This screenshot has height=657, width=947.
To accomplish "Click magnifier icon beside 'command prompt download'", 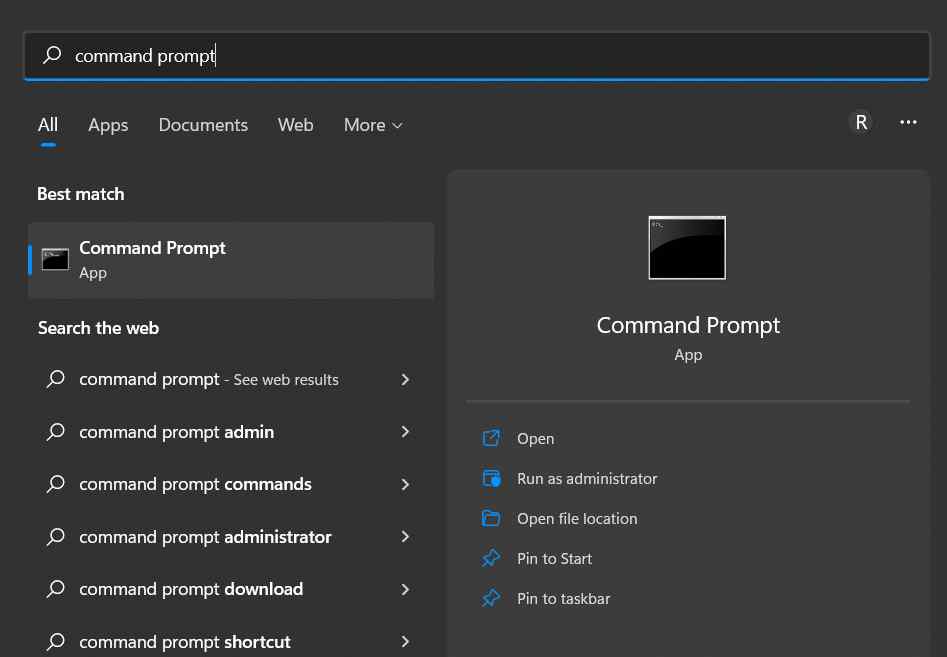I will pos(56,589).
